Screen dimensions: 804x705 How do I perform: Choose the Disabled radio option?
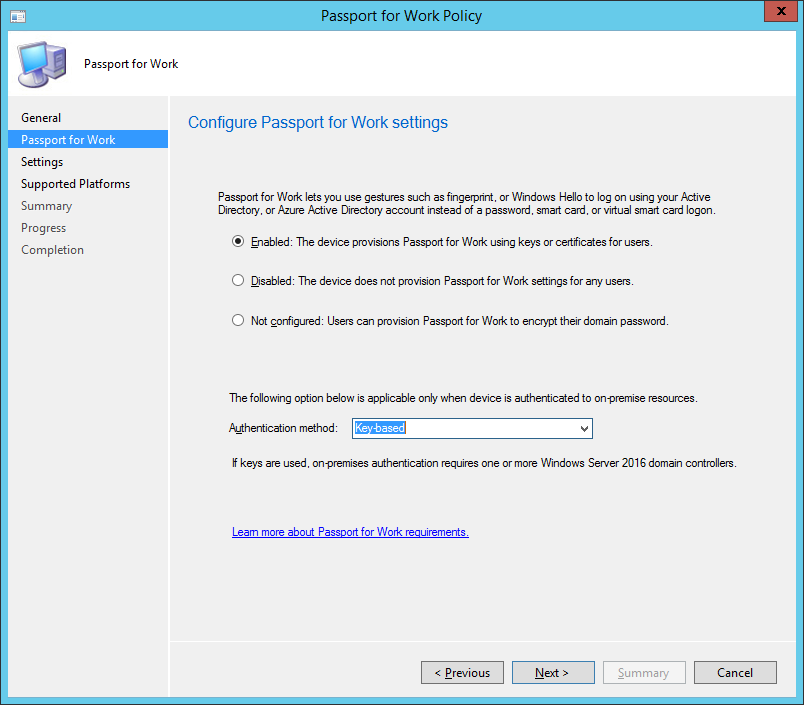[x=238, y=280]
